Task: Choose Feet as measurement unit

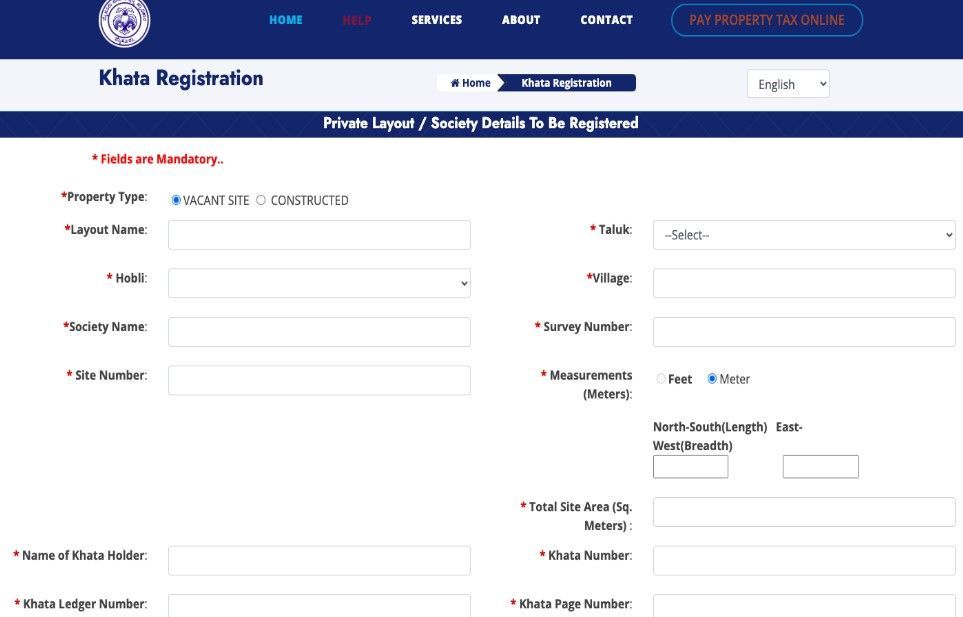Action: 661,379
